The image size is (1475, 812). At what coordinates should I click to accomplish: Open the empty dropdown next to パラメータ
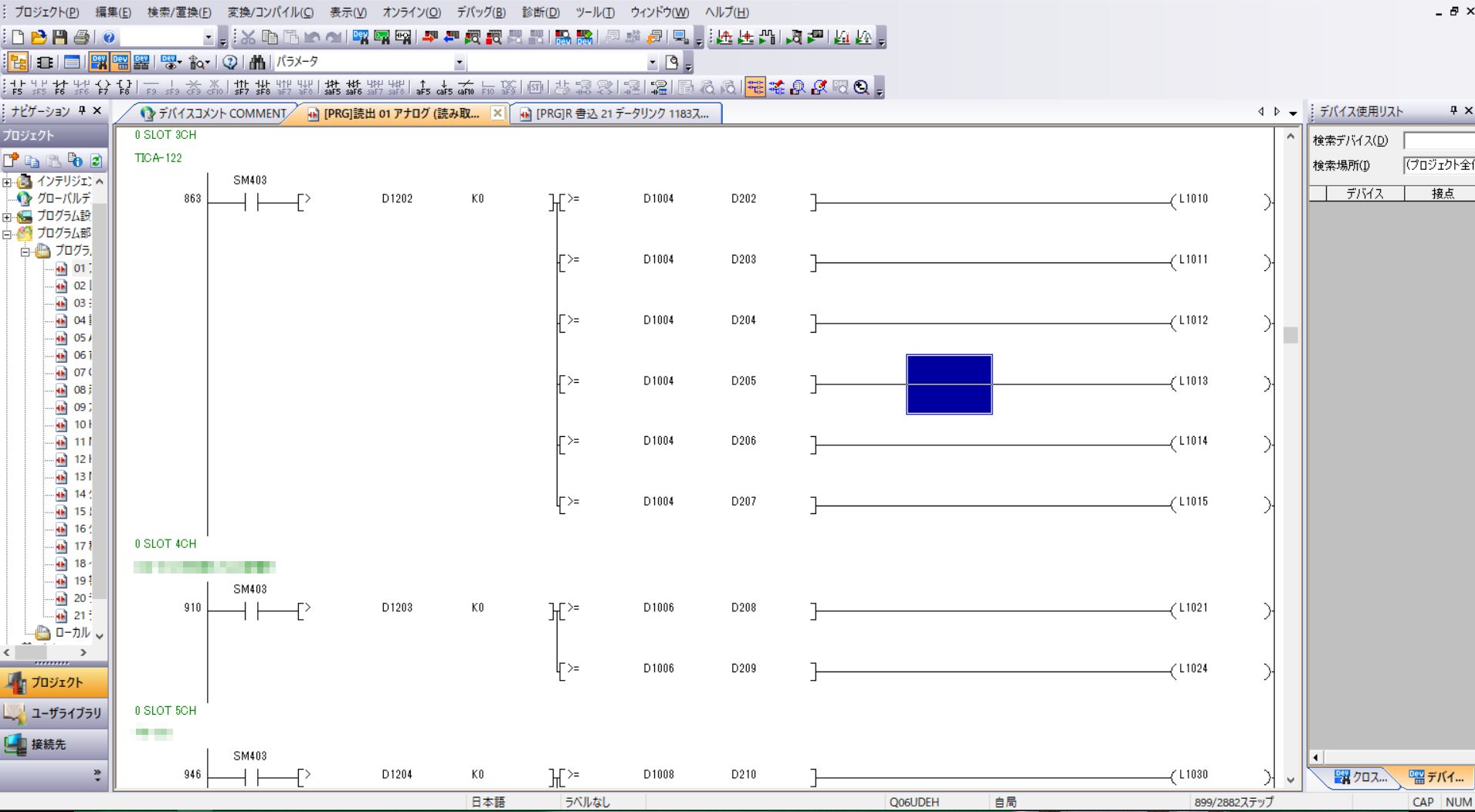[x=653, y=63]
